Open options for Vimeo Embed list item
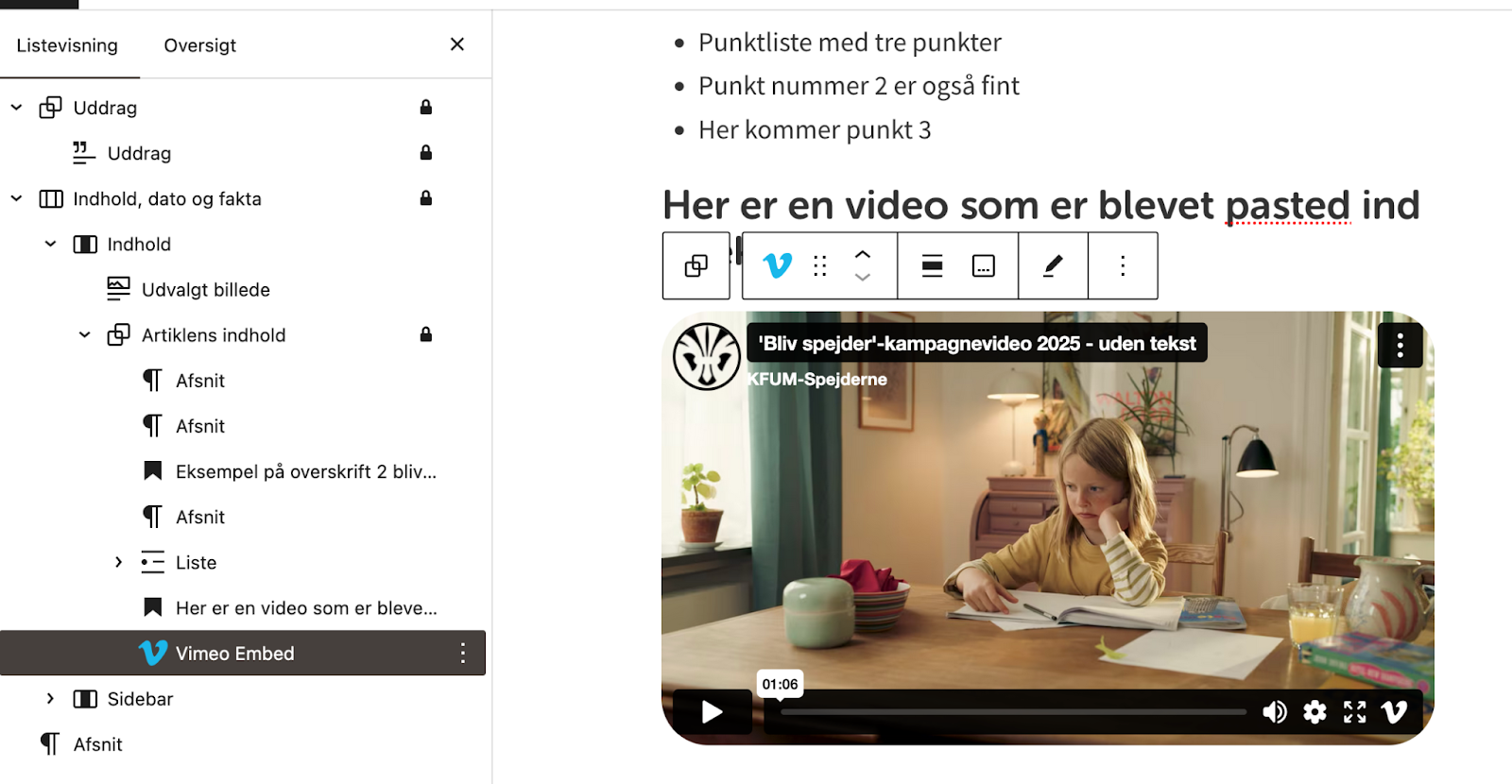This screenshot has width=1512, height=784. click(x=462, y=653)
